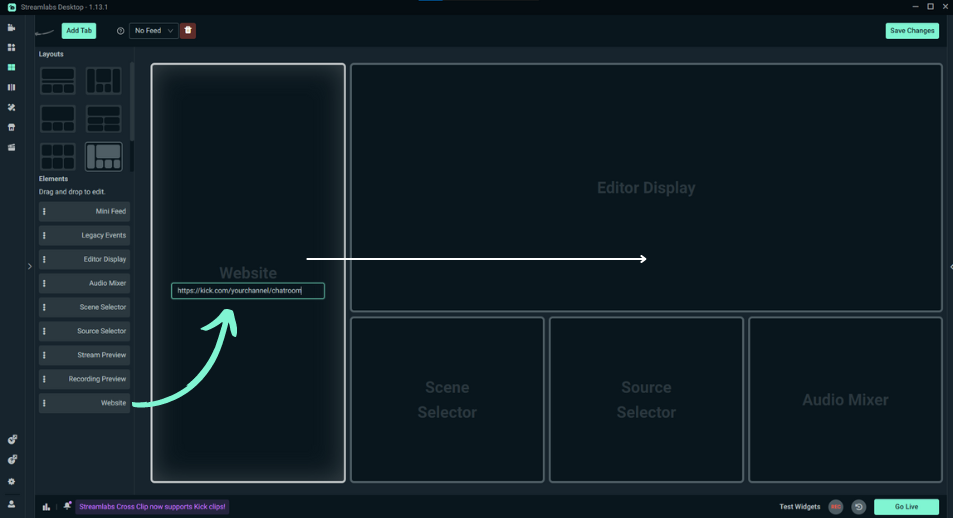Select the Scene Selector element in the list

pyautogui.click(x=84, y=307)
